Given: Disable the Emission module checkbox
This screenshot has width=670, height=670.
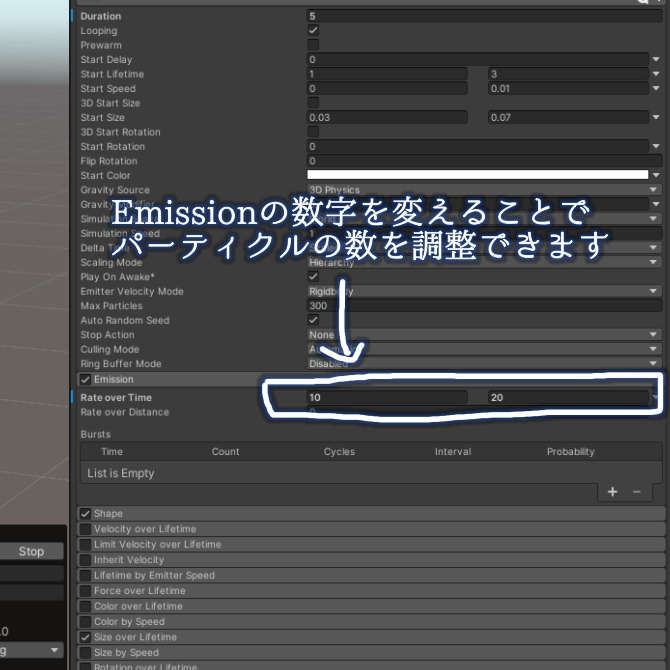Looking at the screenshot, I should pos(85,379).
